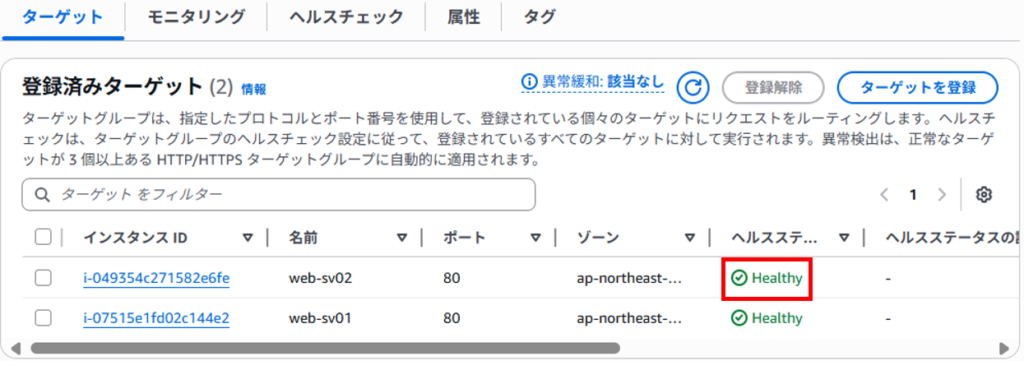Screen dimensions: 1024x370
Task: Click port 80 cell in web-sv02 row
Action: coord(451,279)
